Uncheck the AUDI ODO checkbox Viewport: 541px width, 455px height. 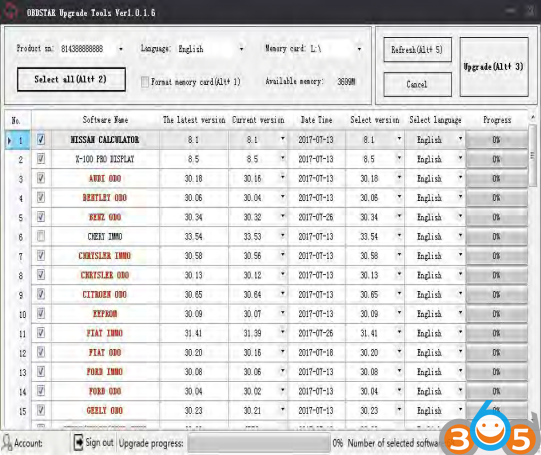[41, 178]
